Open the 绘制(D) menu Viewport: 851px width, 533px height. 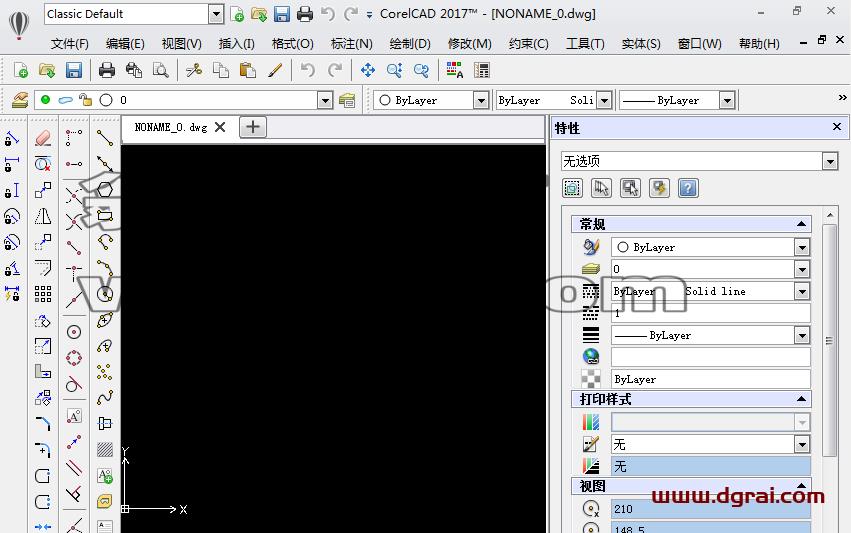[x=410, y=43]
